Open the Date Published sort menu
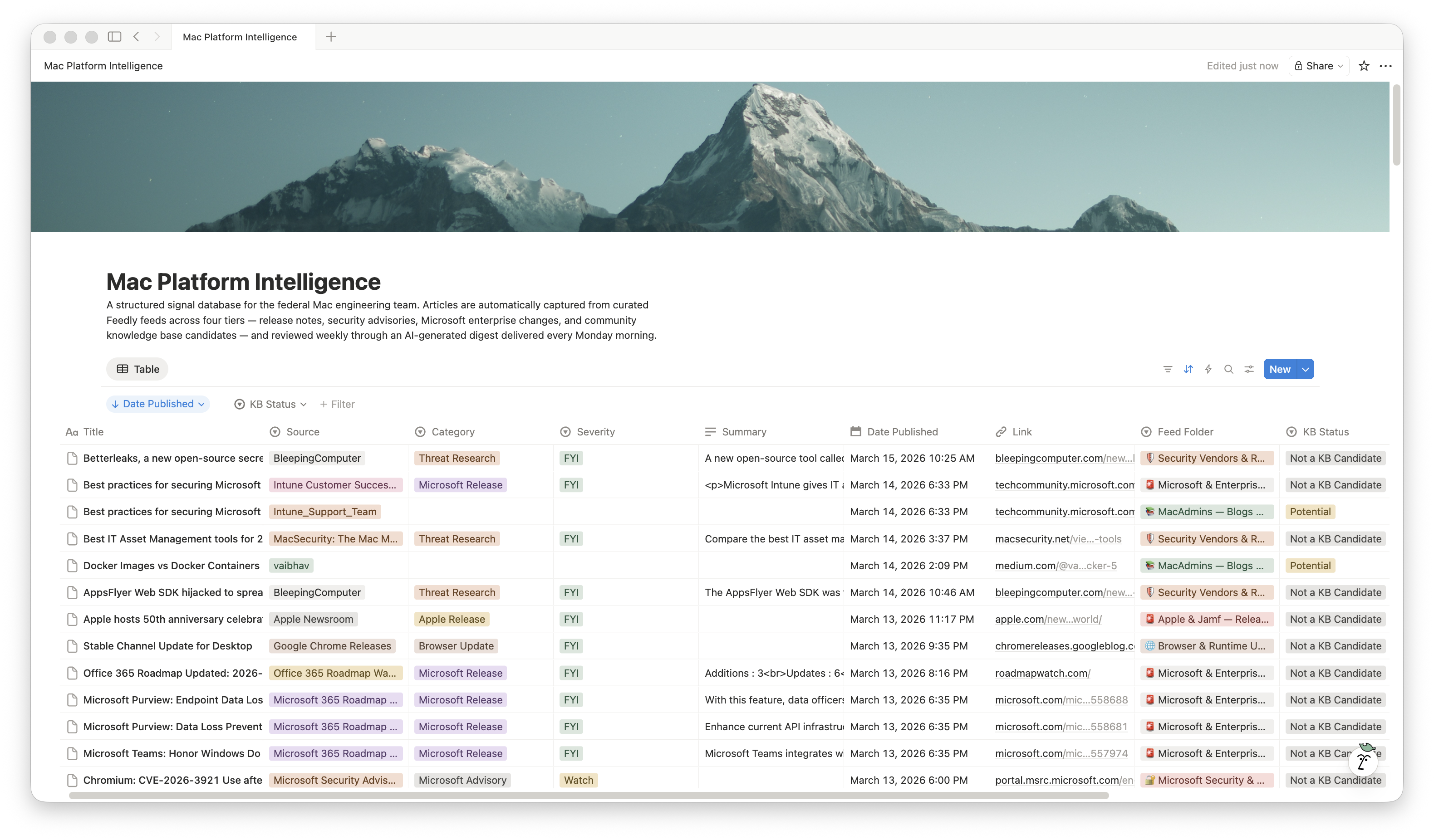This screenshot has width=1434, height=840. point(157,404)
